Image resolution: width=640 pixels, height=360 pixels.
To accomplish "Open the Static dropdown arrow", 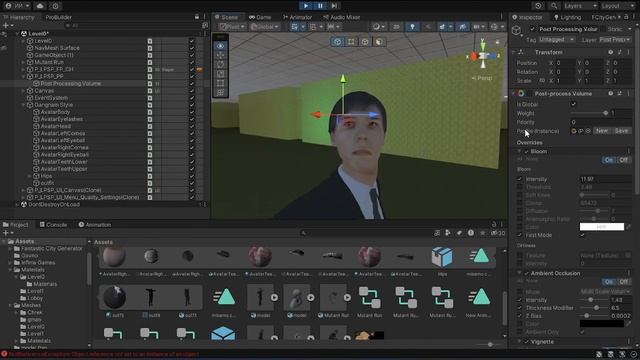I will click(629, 29).
